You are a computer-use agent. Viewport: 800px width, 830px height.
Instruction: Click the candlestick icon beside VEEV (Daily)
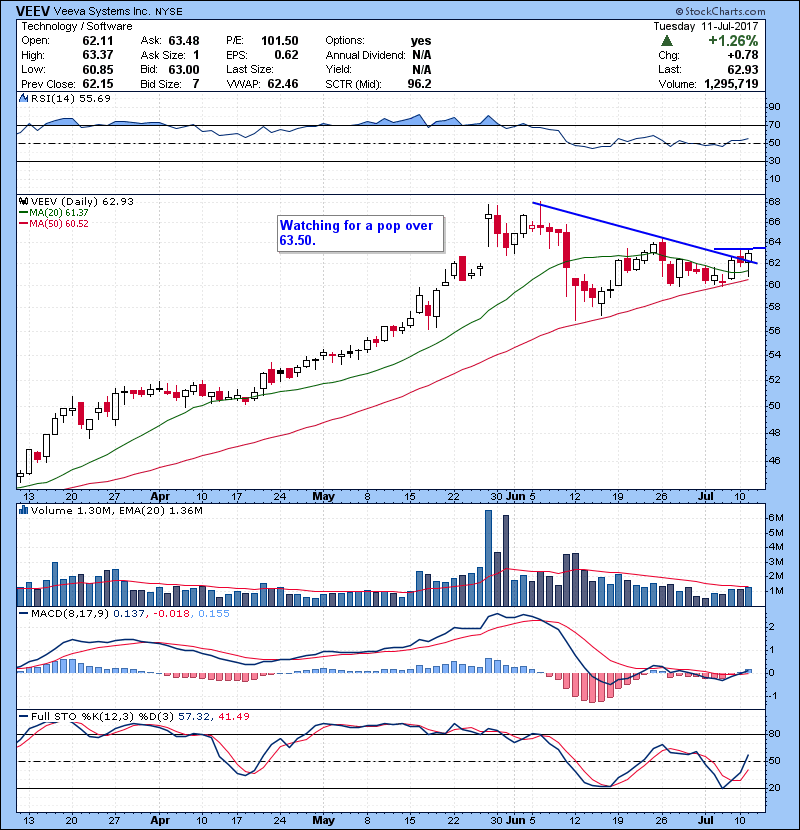pyautogui.click(x=23, y=201)
